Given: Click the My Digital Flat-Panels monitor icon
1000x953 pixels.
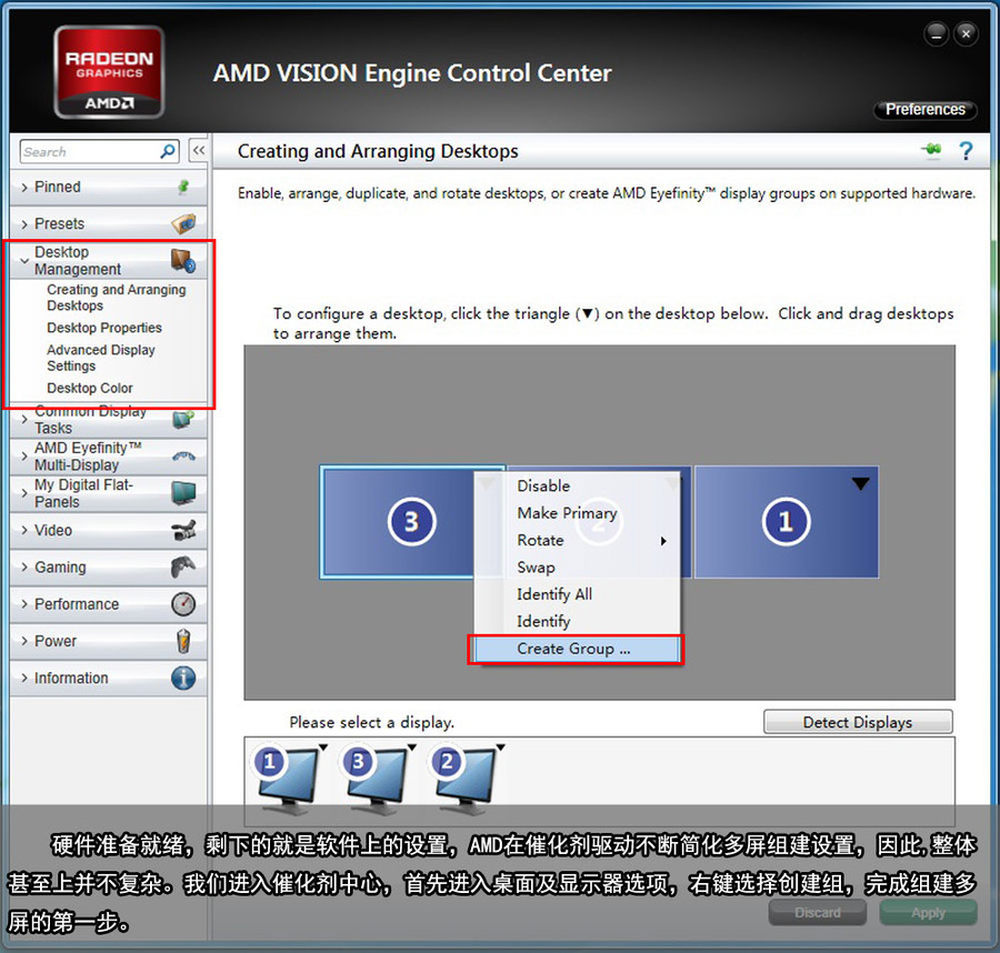Looking at the screenshot, I should coord(184,493).
